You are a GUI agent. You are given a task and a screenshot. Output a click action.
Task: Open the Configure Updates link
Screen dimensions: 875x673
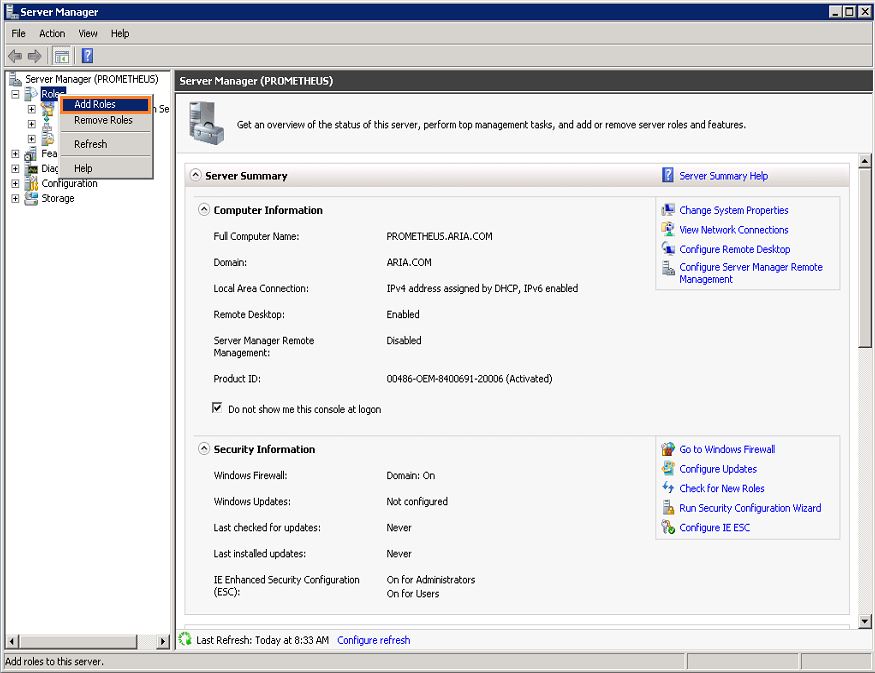click(x=718, y=469)
